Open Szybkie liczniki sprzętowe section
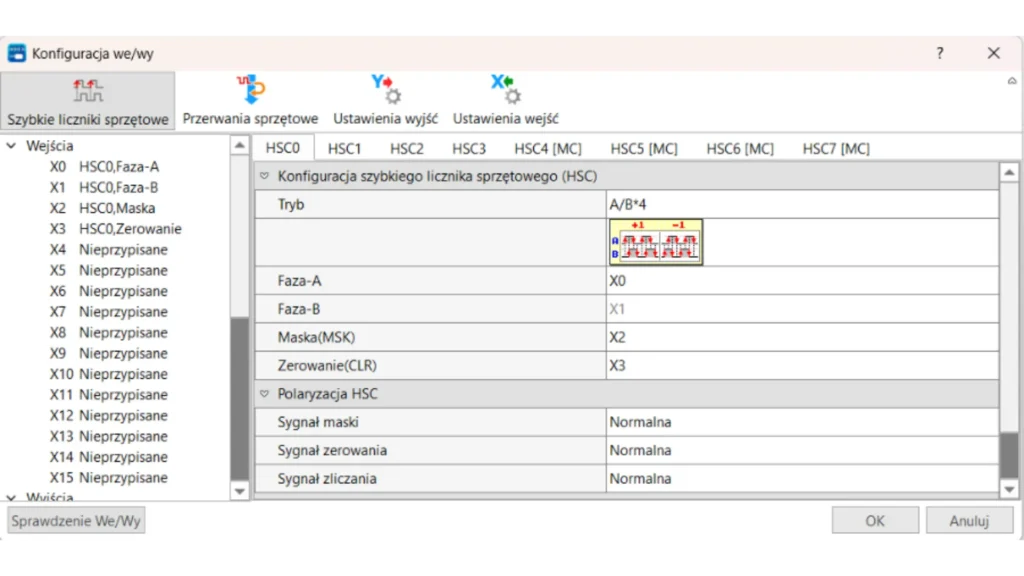The width and height of the screenshot is (1024, 576). click(88, 101)
